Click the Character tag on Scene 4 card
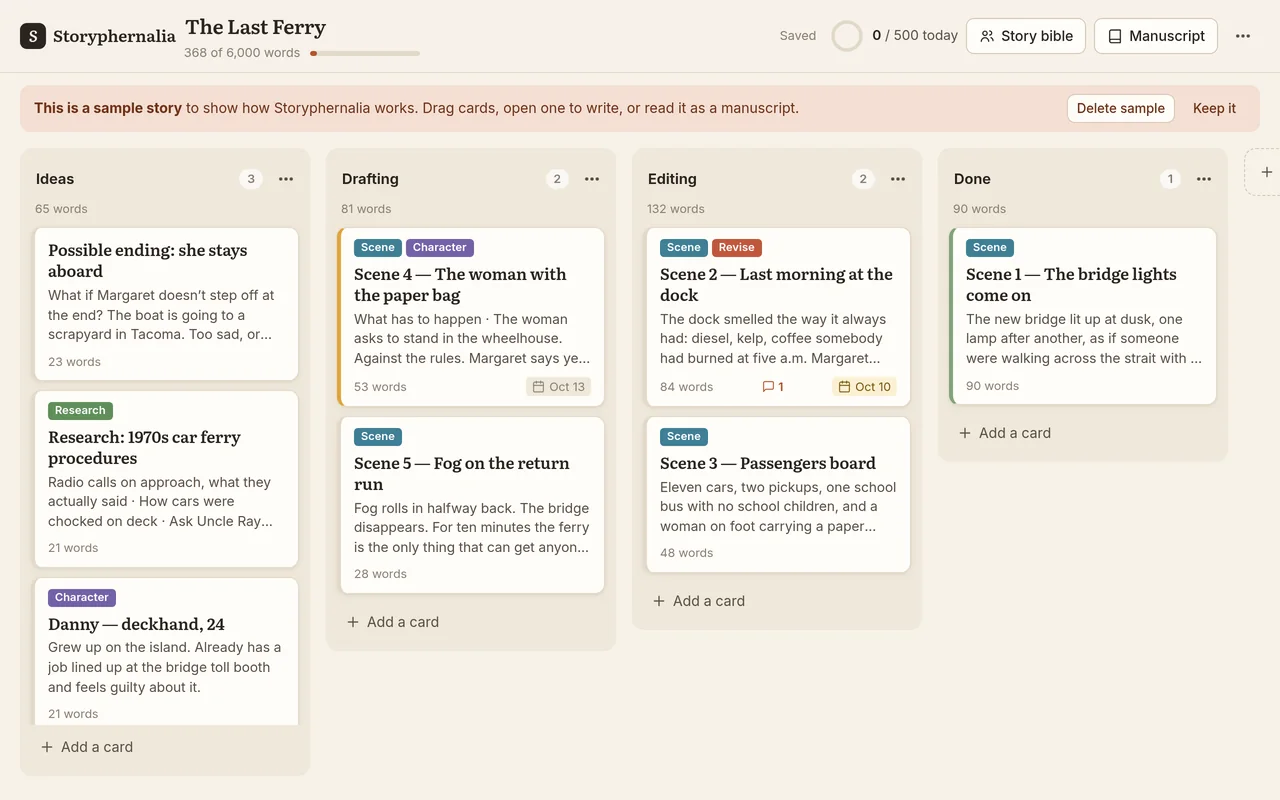Image resolution: width=1280 pixels, height=800 pixels. (440, 248)
